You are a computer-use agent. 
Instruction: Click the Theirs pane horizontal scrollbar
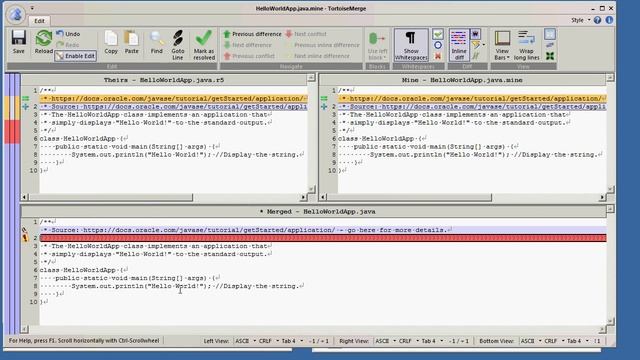[x=110, y=198]
